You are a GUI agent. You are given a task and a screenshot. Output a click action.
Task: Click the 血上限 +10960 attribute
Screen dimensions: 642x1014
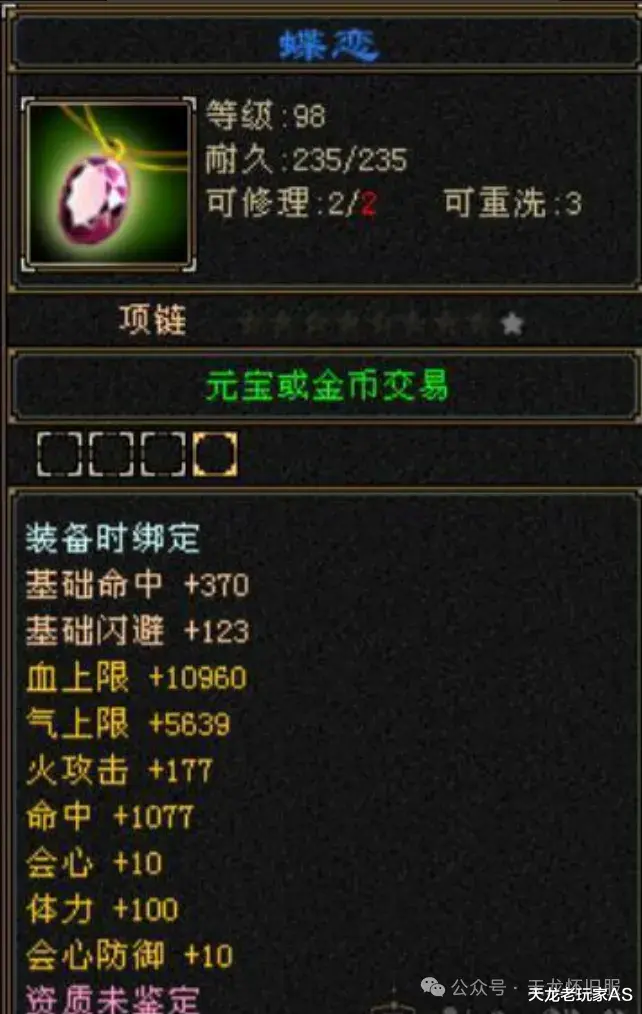136,678
